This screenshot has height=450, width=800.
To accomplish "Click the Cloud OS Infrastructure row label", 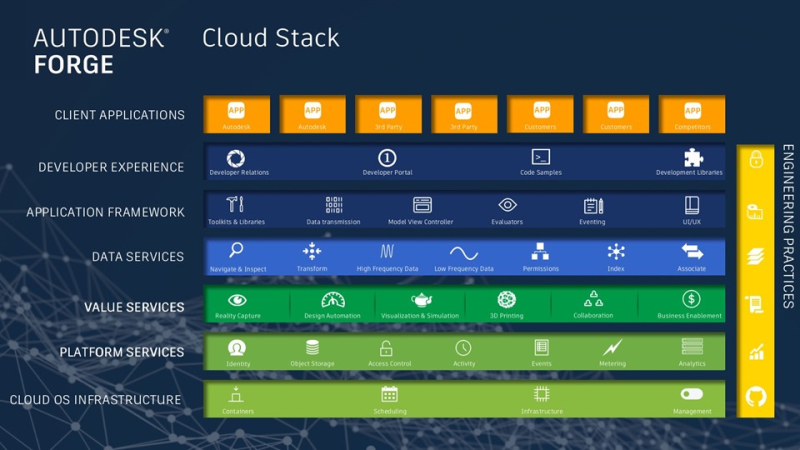I will pos(95,399).
